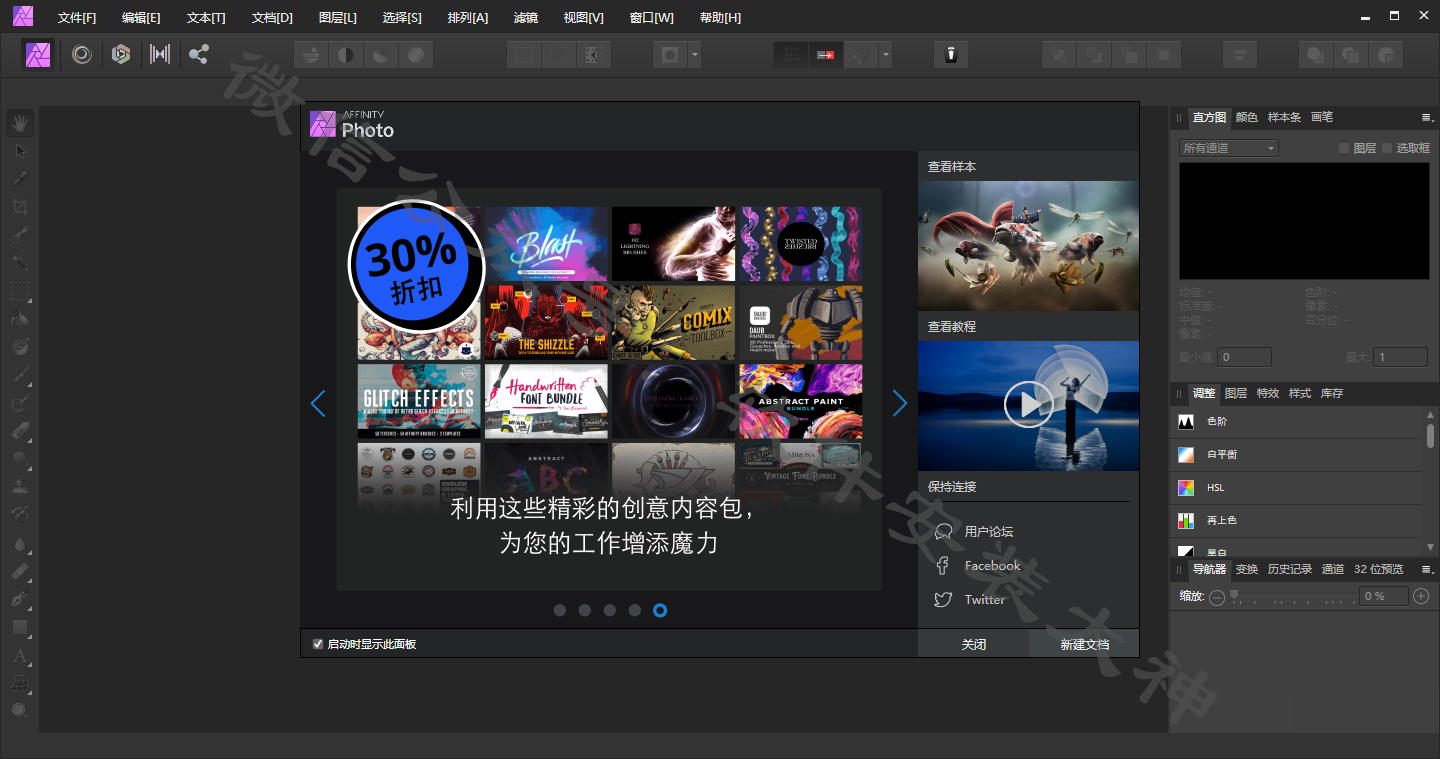Image resolution: width=1440 pixels, height=759 pixels.
Task: Select the Selection Brush tool
Action: (x=20, y=236)
